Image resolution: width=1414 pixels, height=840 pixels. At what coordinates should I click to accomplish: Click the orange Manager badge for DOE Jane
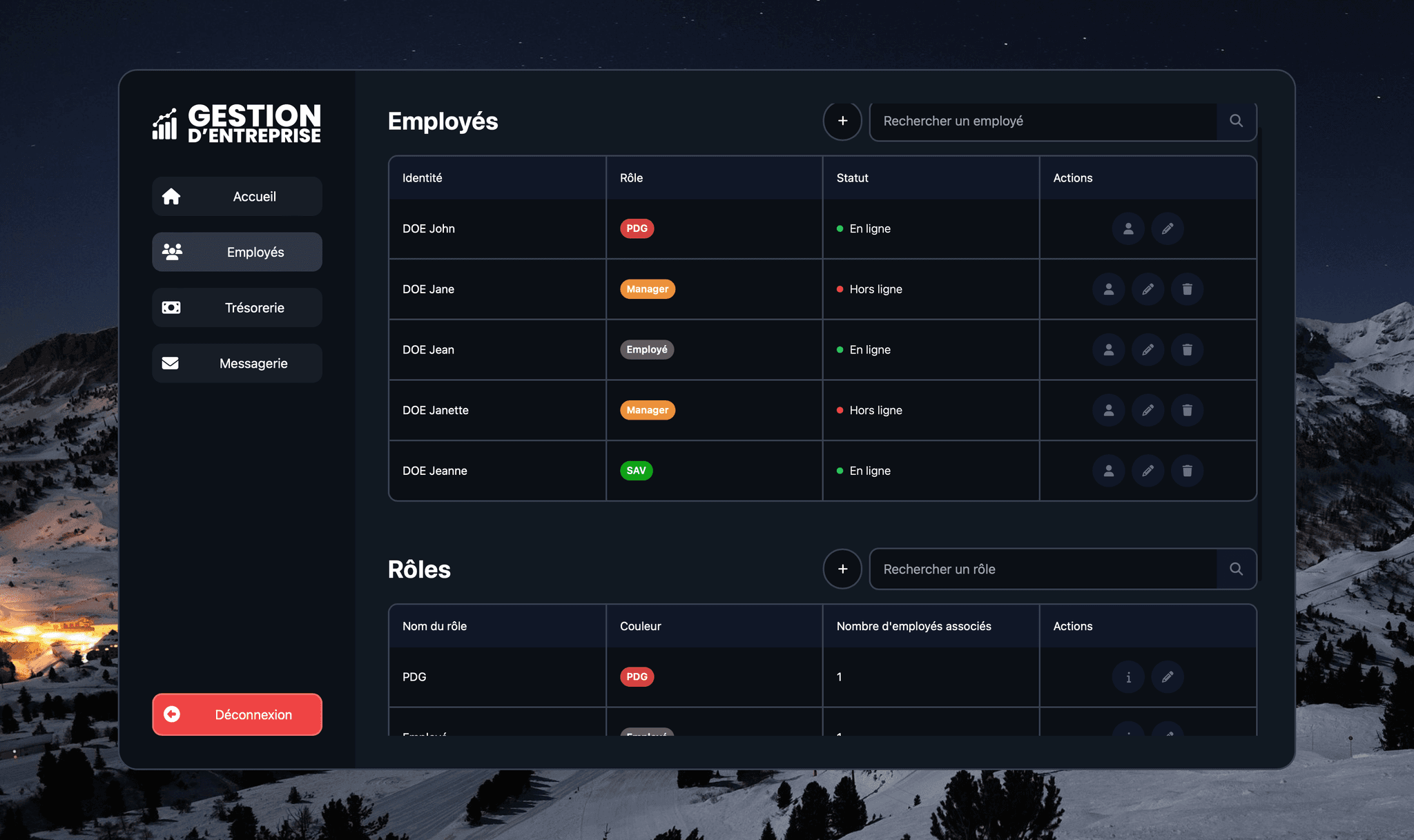click(x=647, y=289)
